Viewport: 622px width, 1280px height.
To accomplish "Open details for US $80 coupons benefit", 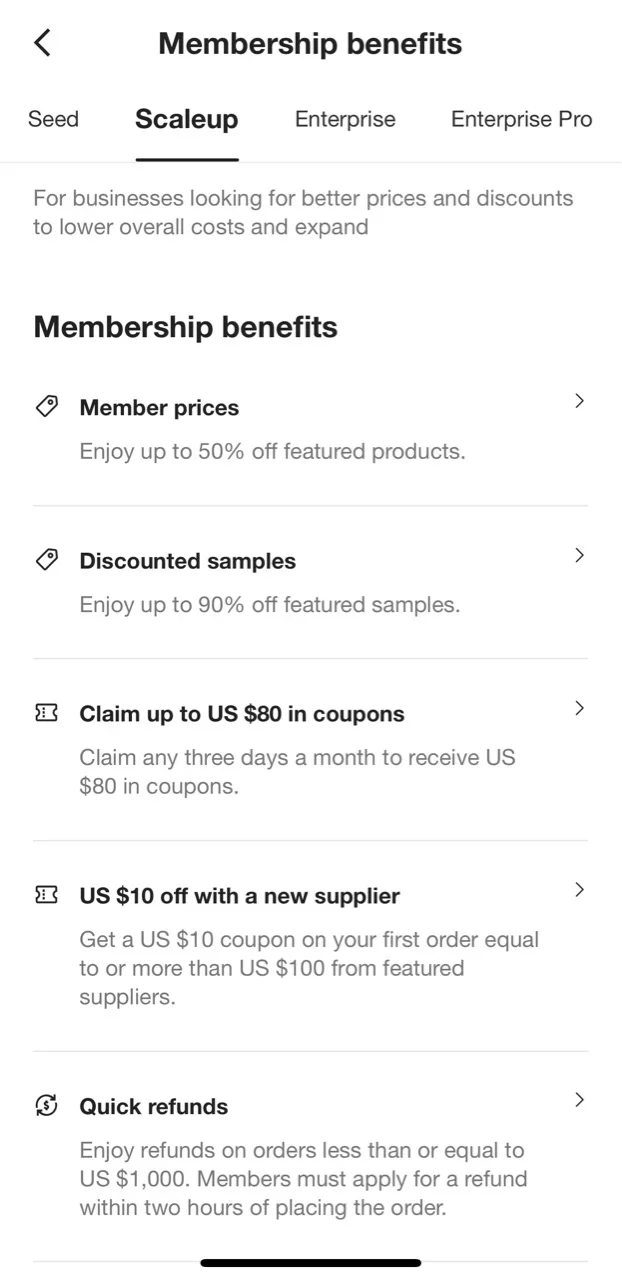I will pyautogui.click(x=579, y=707).
